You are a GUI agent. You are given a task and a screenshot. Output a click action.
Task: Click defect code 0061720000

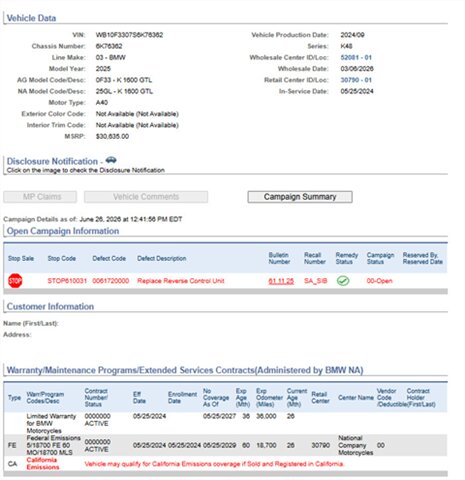tap(111, 281)
